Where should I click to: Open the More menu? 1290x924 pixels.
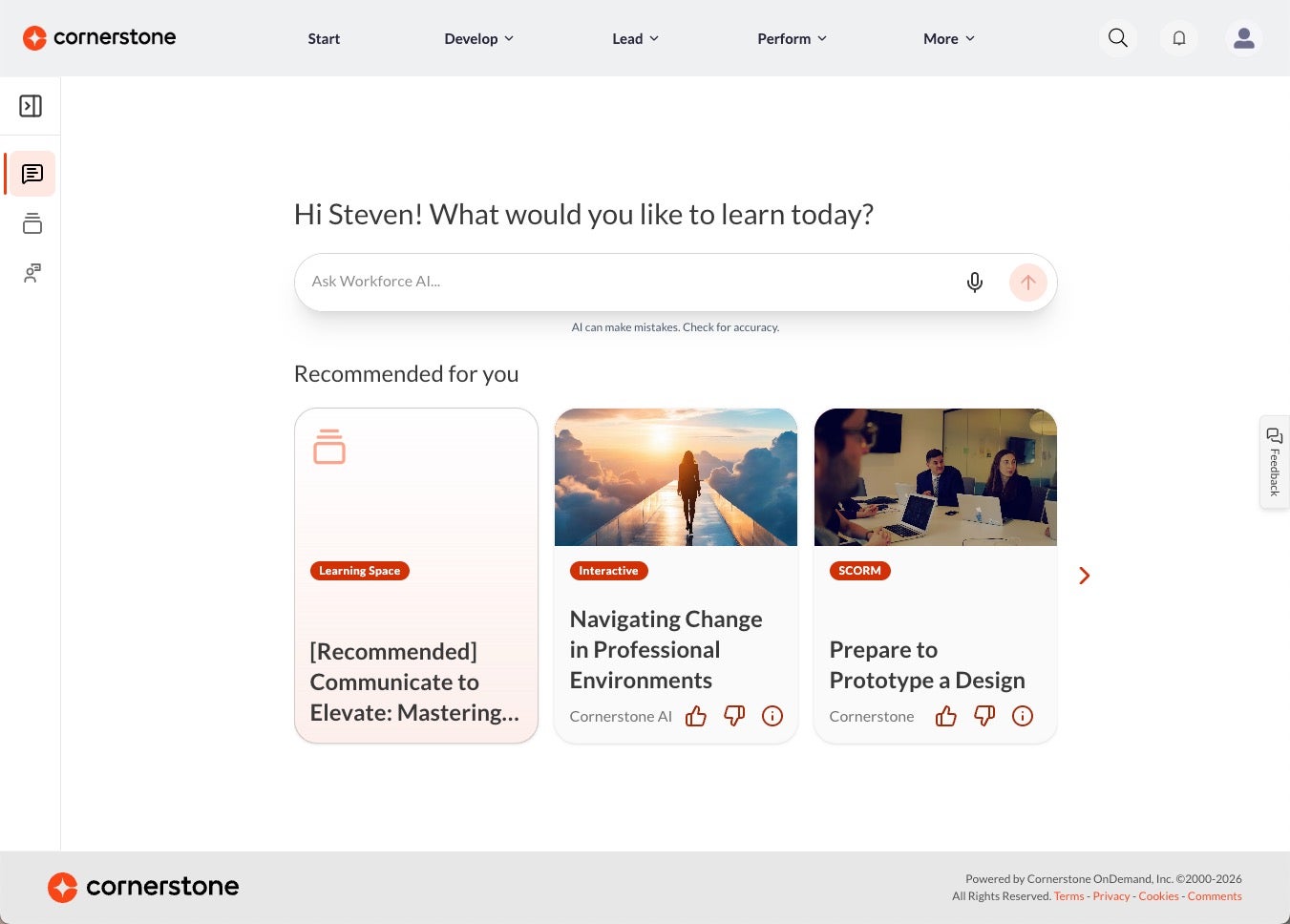pyautogui.click(x=949, y=38)
